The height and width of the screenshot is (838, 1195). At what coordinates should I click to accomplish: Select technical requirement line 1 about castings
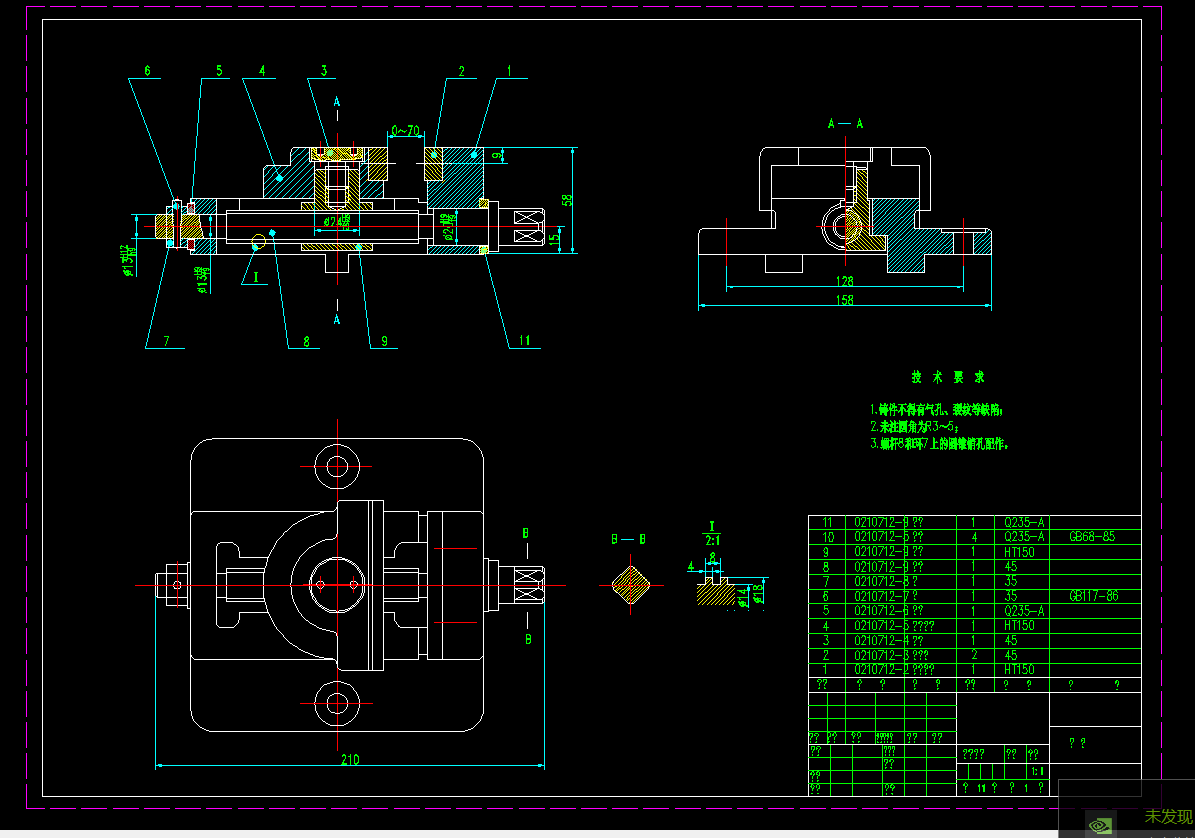[937, 410]
